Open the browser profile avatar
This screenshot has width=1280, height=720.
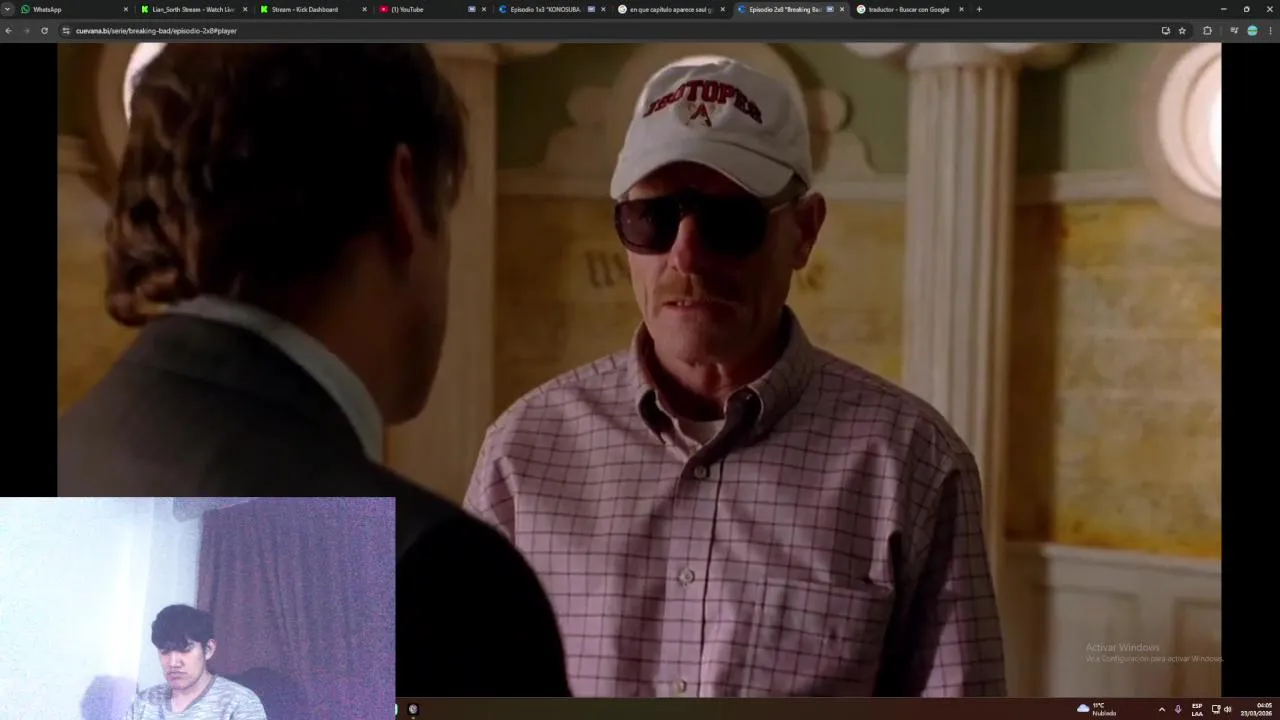point(1252,31)
